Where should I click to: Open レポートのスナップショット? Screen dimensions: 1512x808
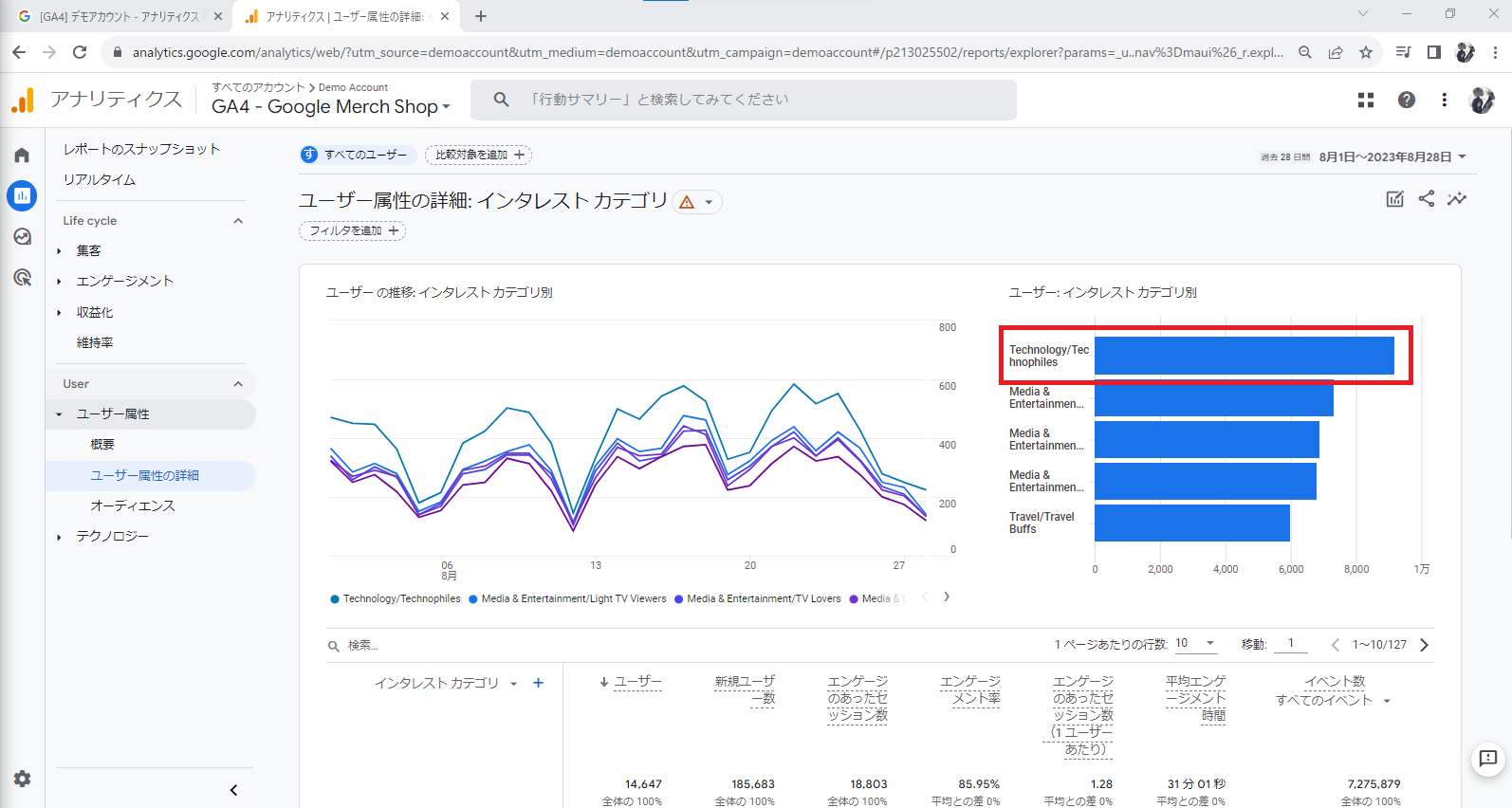[x=142, y=149]
